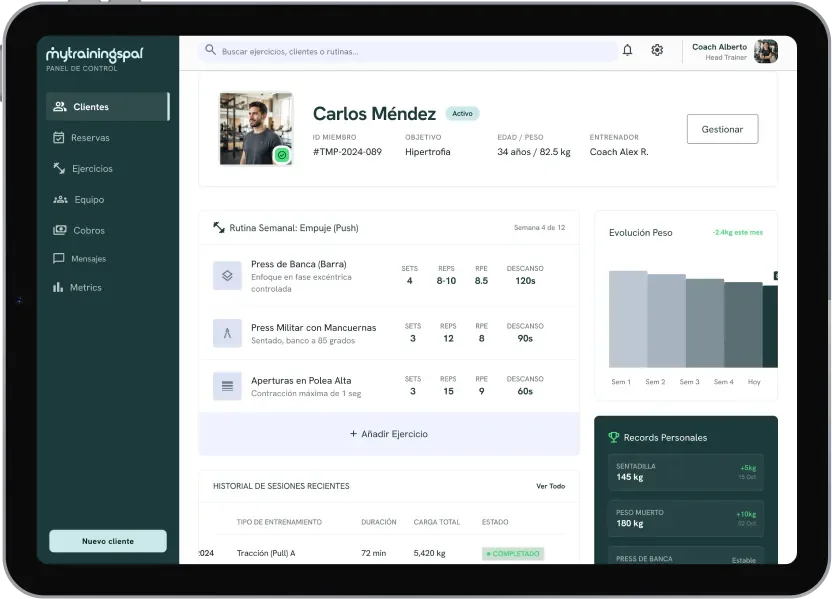Focus the search exercises and clients field

408,51
